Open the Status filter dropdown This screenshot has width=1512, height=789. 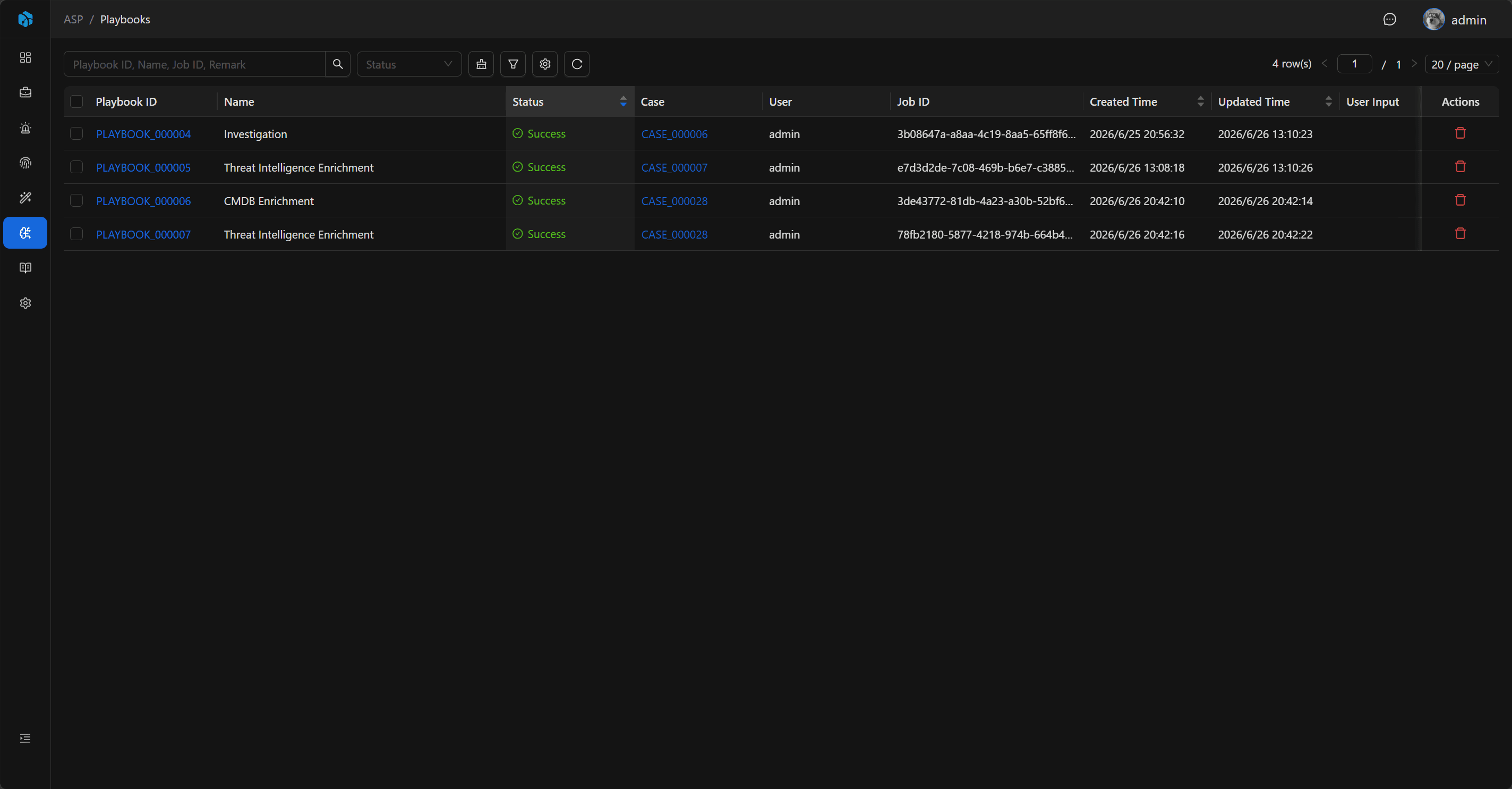pos(409,64)
